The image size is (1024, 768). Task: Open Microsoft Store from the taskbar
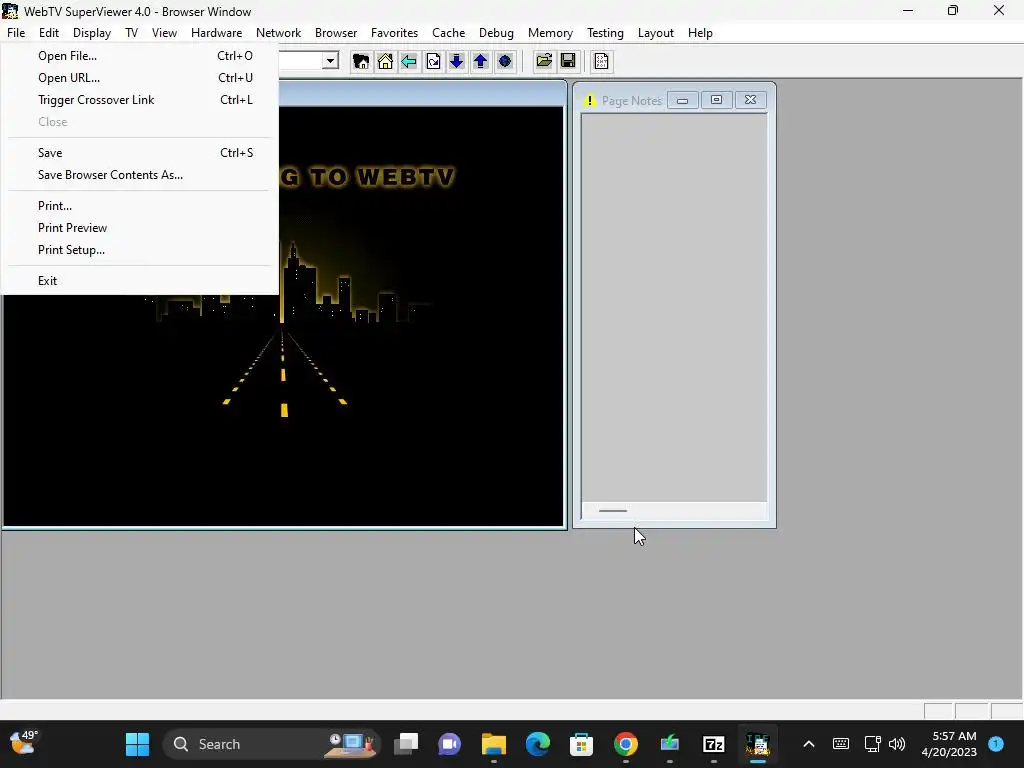click(581, 744)
